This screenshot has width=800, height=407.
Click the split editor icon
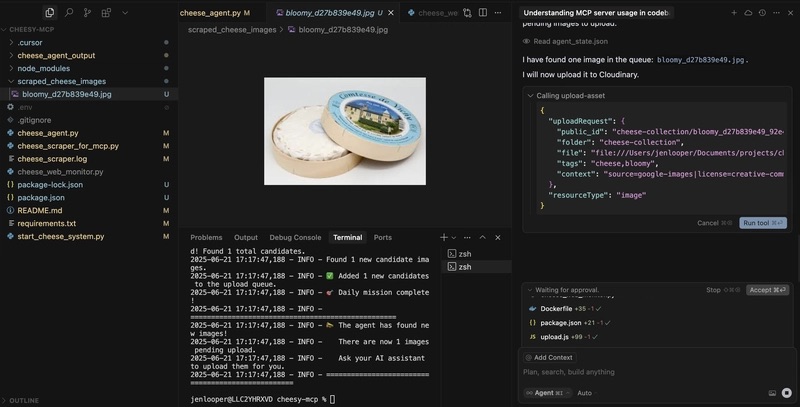[x=483, y=13]
